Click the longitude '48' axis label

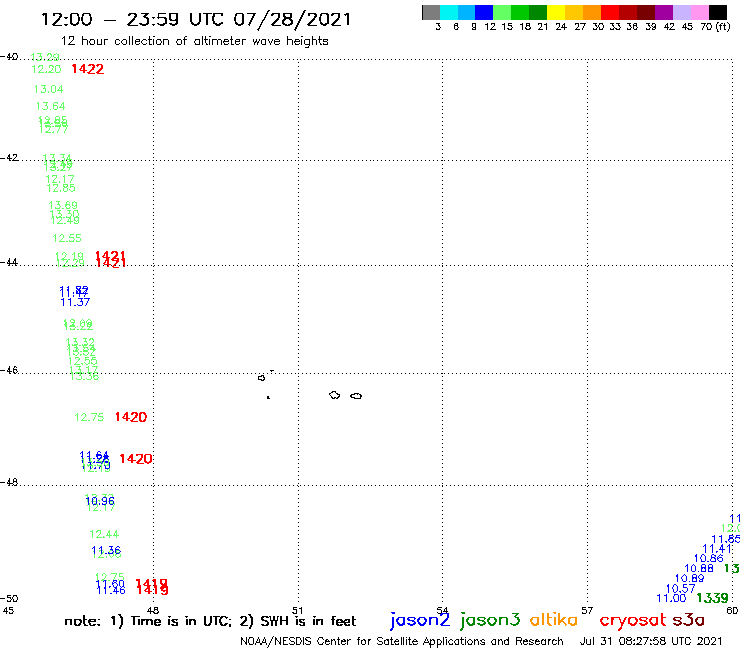[153, 611]
